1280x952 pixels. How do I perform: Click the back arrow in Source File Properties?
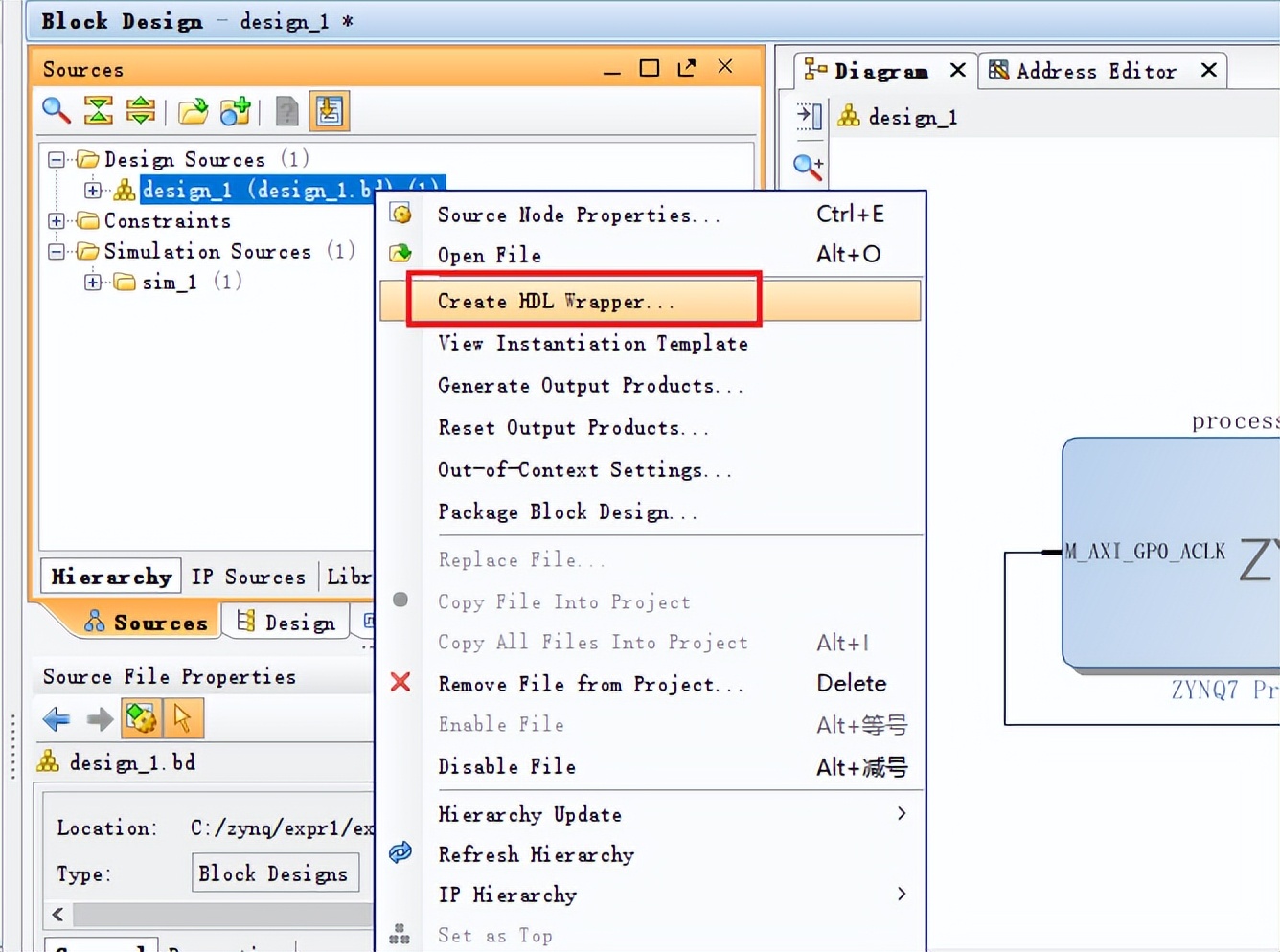click(x=56, y=718)
